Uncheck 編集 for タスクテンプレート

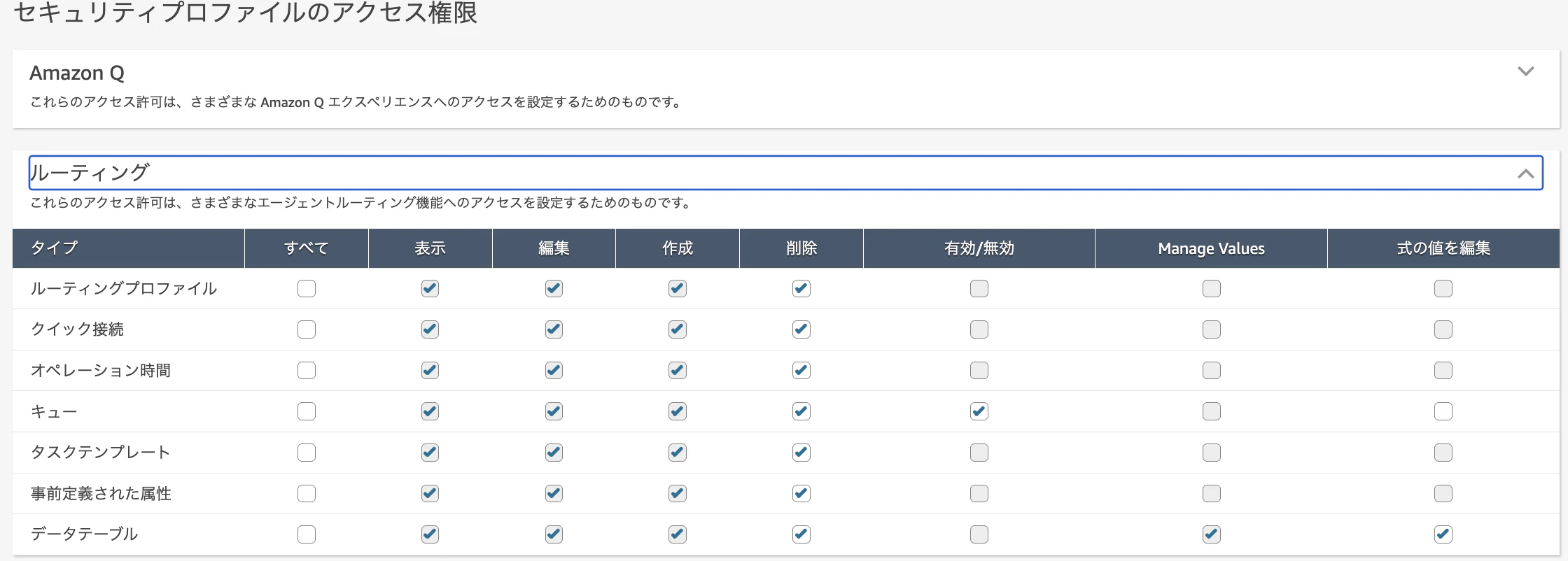[554, 453]
